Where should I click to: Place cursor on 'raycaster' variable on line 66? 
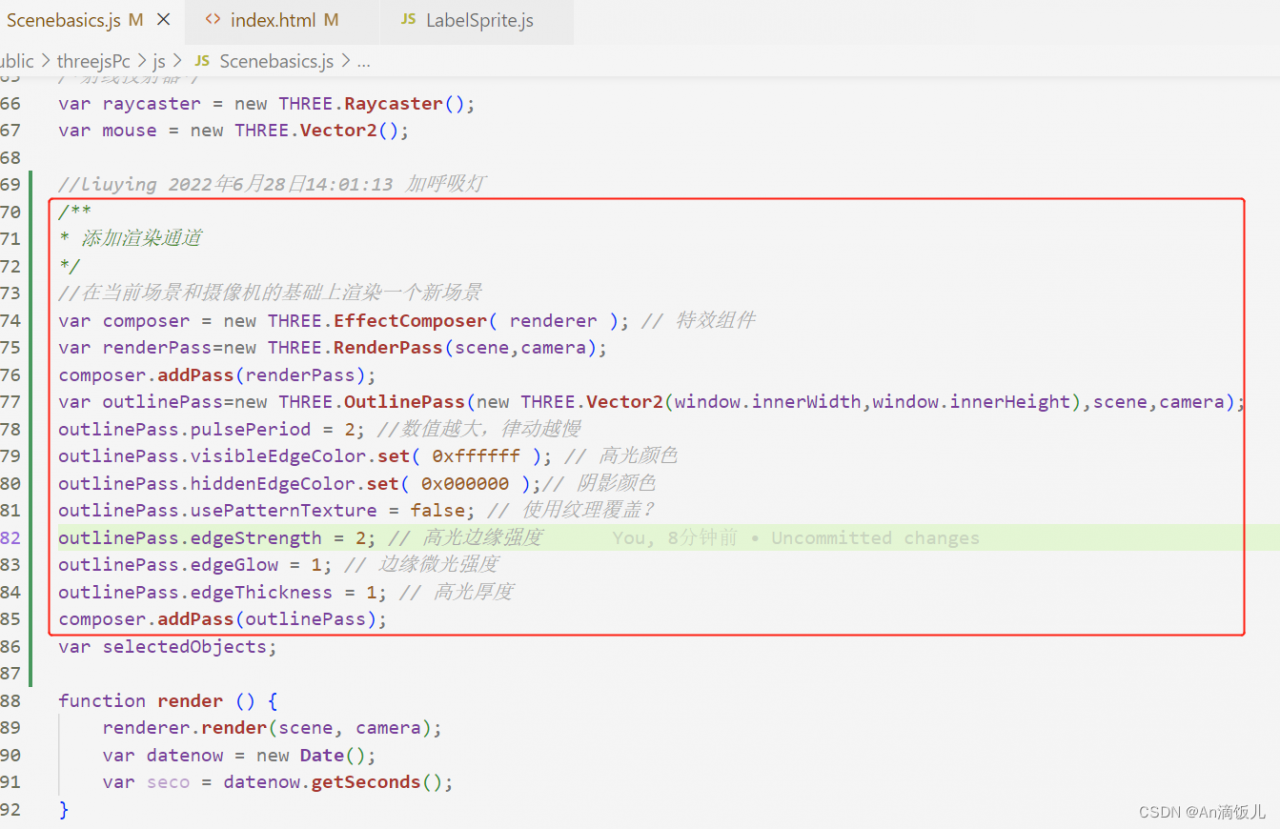click(x=152, y=103)
